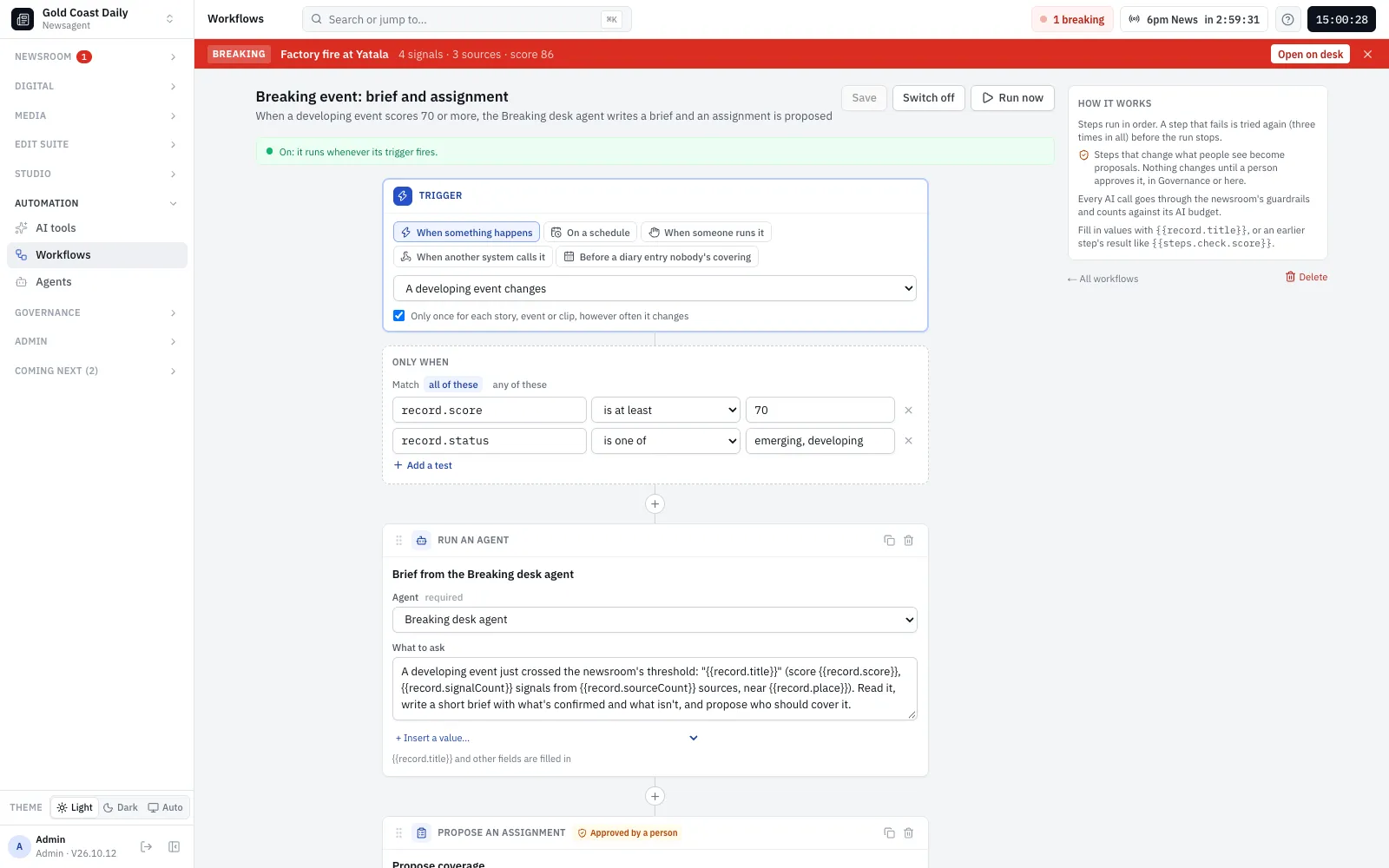Click Open on desk button
Screen dimensions: 1389x868
click(1310, 54)
